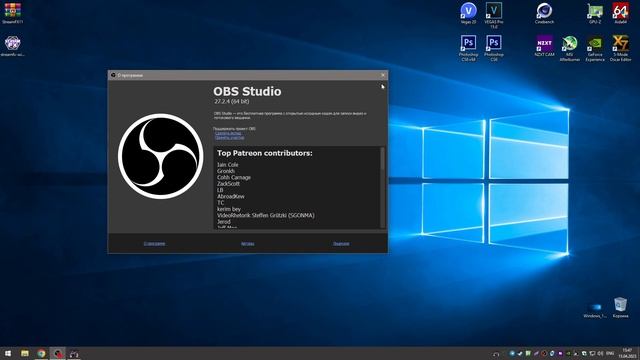
Task: Launch the NZXT CAM shortcut
Action: point(544,45)
